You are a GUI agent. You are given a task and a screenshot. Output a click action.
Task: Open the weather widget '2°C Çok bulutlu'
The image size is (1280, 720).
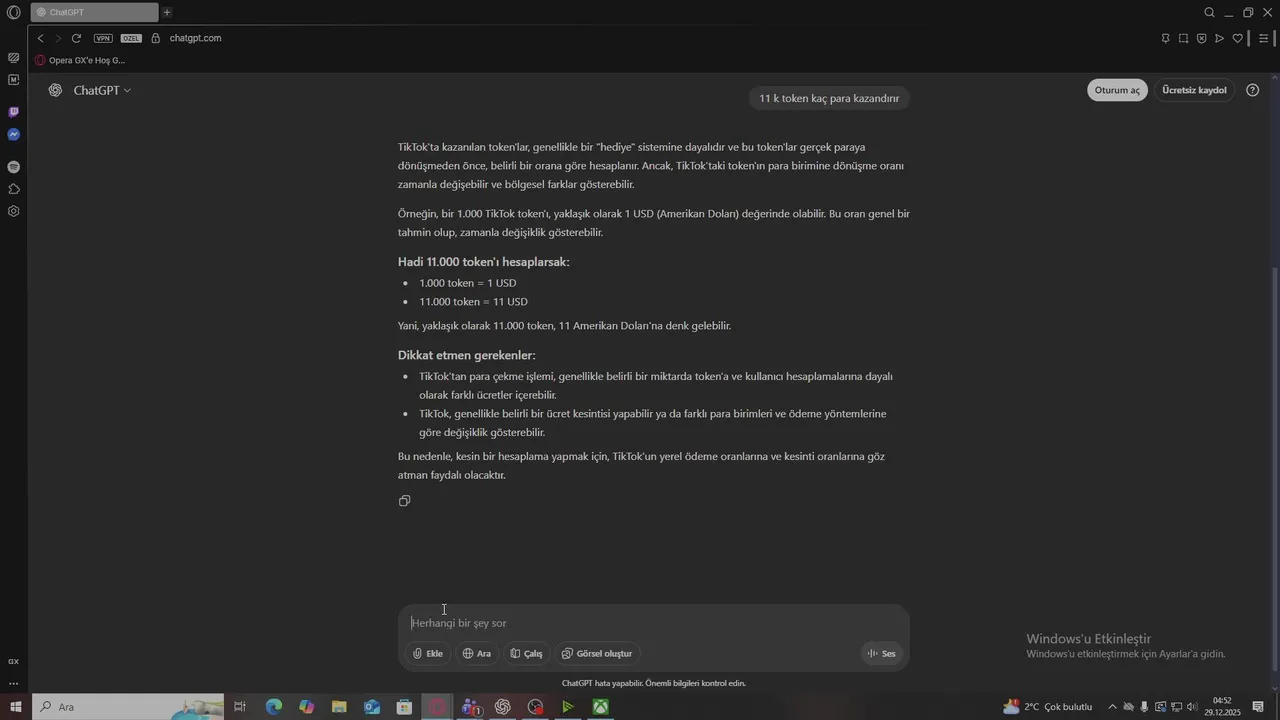pyautogui.click(x=1048, y=707)
